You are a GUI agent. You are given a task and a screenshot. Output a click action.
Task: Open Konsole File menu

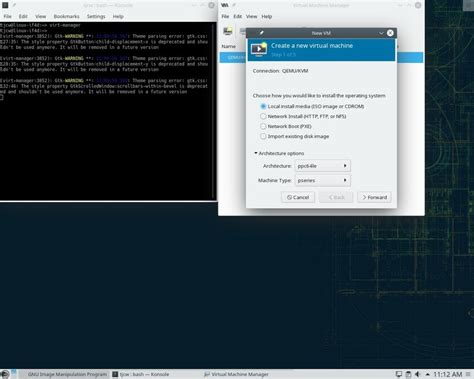(7, 16)
